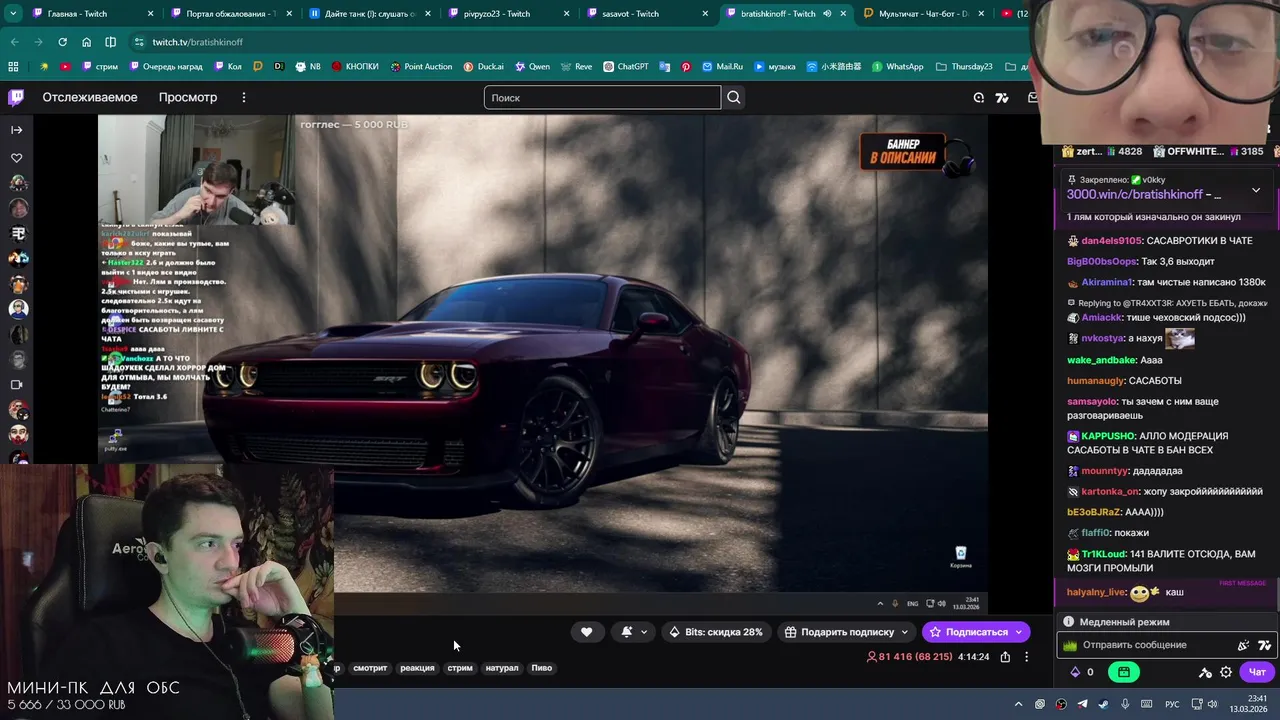
Task: Click the 7TV icon in top bar
Action: coord(1003,97)
